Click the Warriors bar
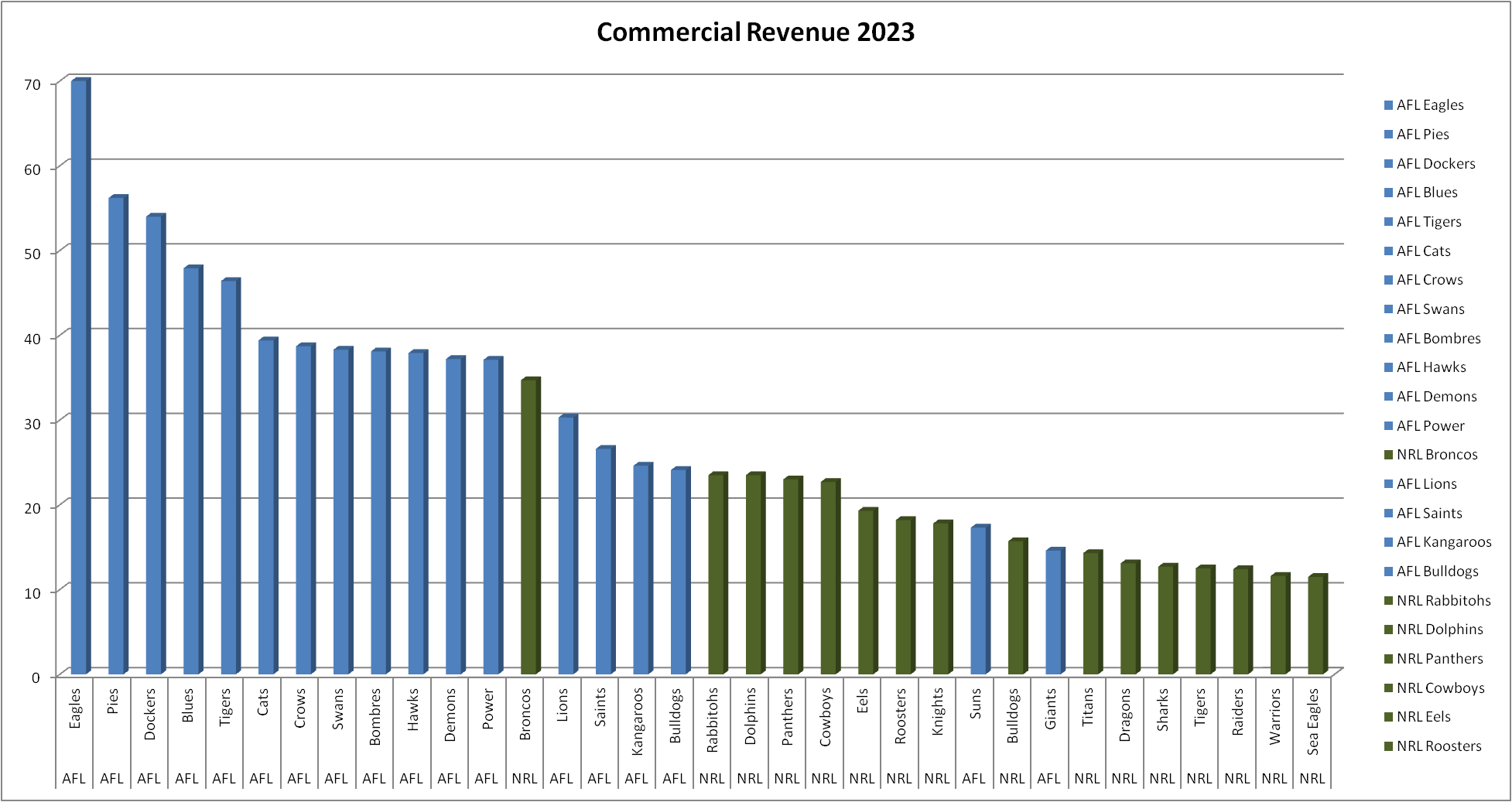1512x802 pixels. tap(1281, 623)
